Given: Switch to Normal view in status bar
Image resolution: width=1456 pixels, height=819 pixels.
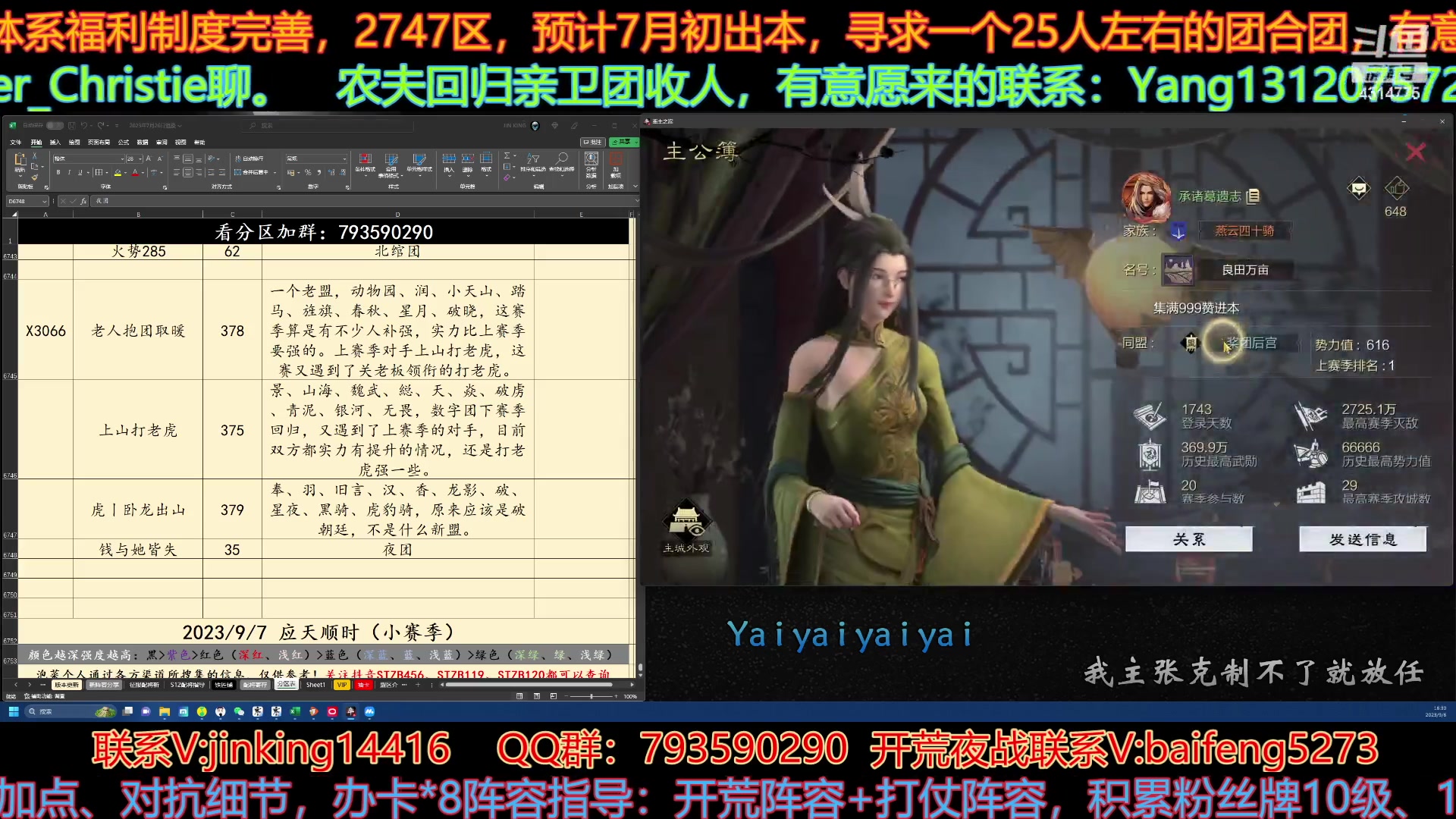Looking at the screenshot, I should click(x=519, y=696).
